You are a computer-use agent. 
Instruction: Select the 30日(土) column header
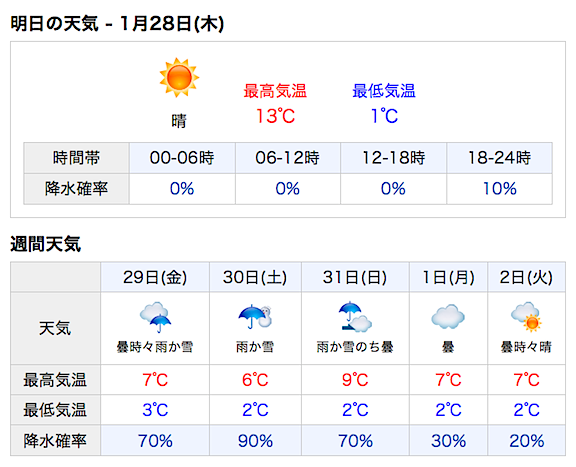click(255, 277)
